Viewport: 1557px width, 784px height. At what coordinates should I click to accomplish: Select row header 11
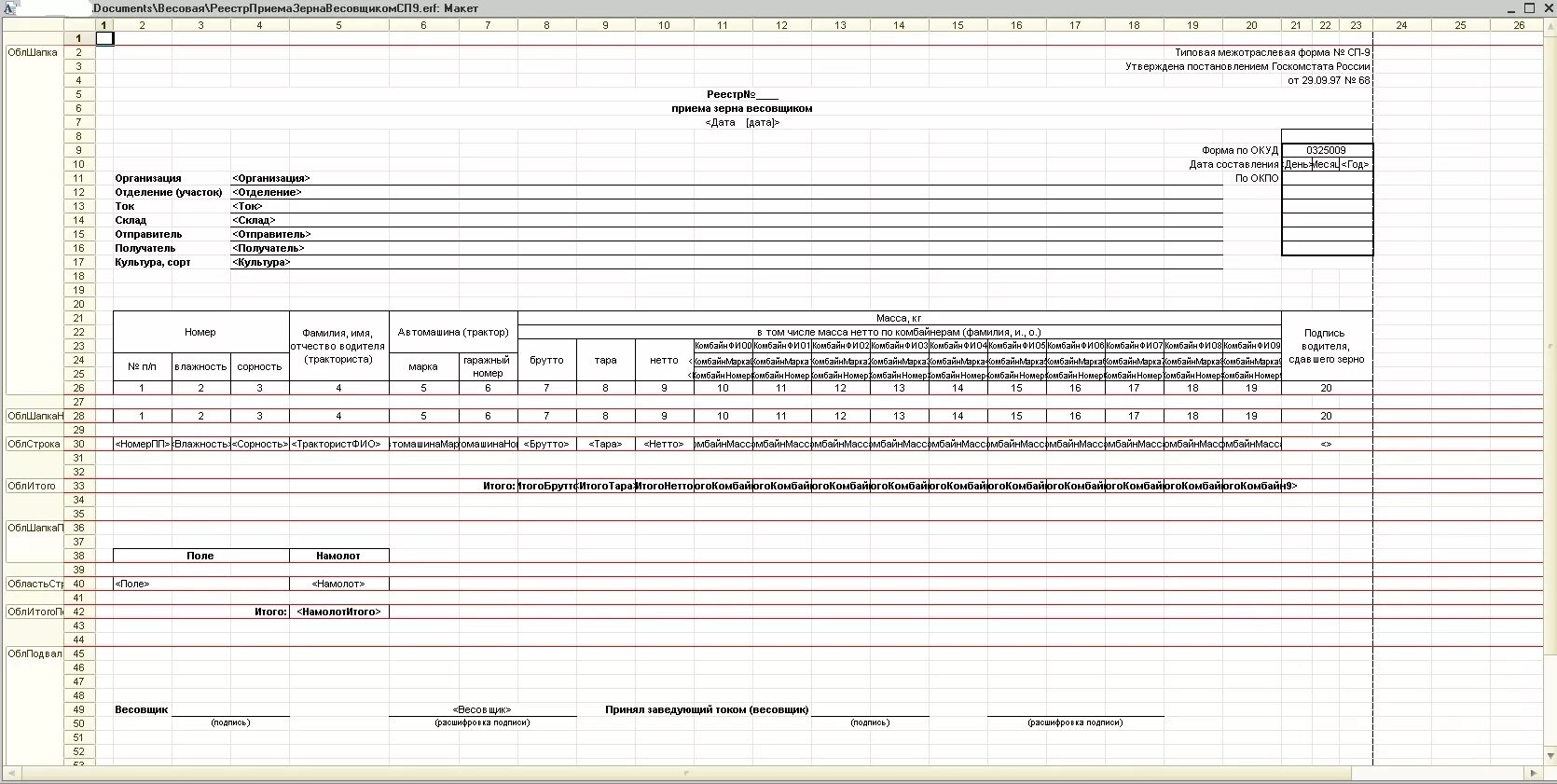click(79, 178)
